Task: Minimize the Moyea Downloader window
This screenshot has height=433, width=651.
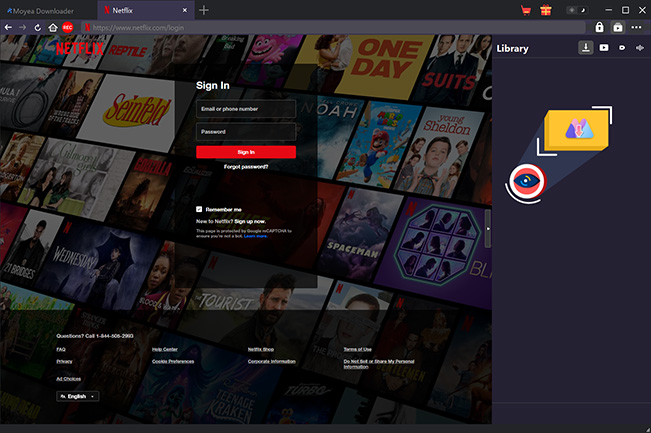Action: (609, 10)
